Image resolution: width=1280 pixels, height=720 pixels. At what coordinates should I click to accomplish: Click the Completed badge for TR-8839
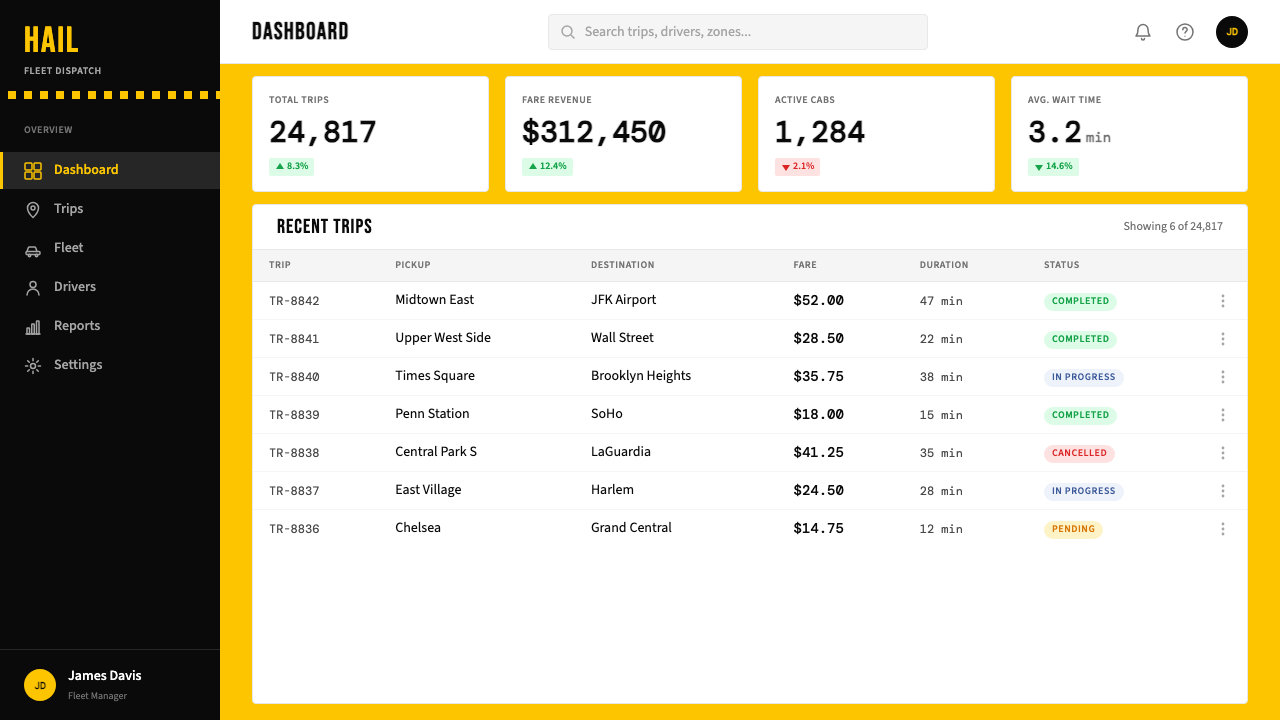click(x=1080, y=415)
